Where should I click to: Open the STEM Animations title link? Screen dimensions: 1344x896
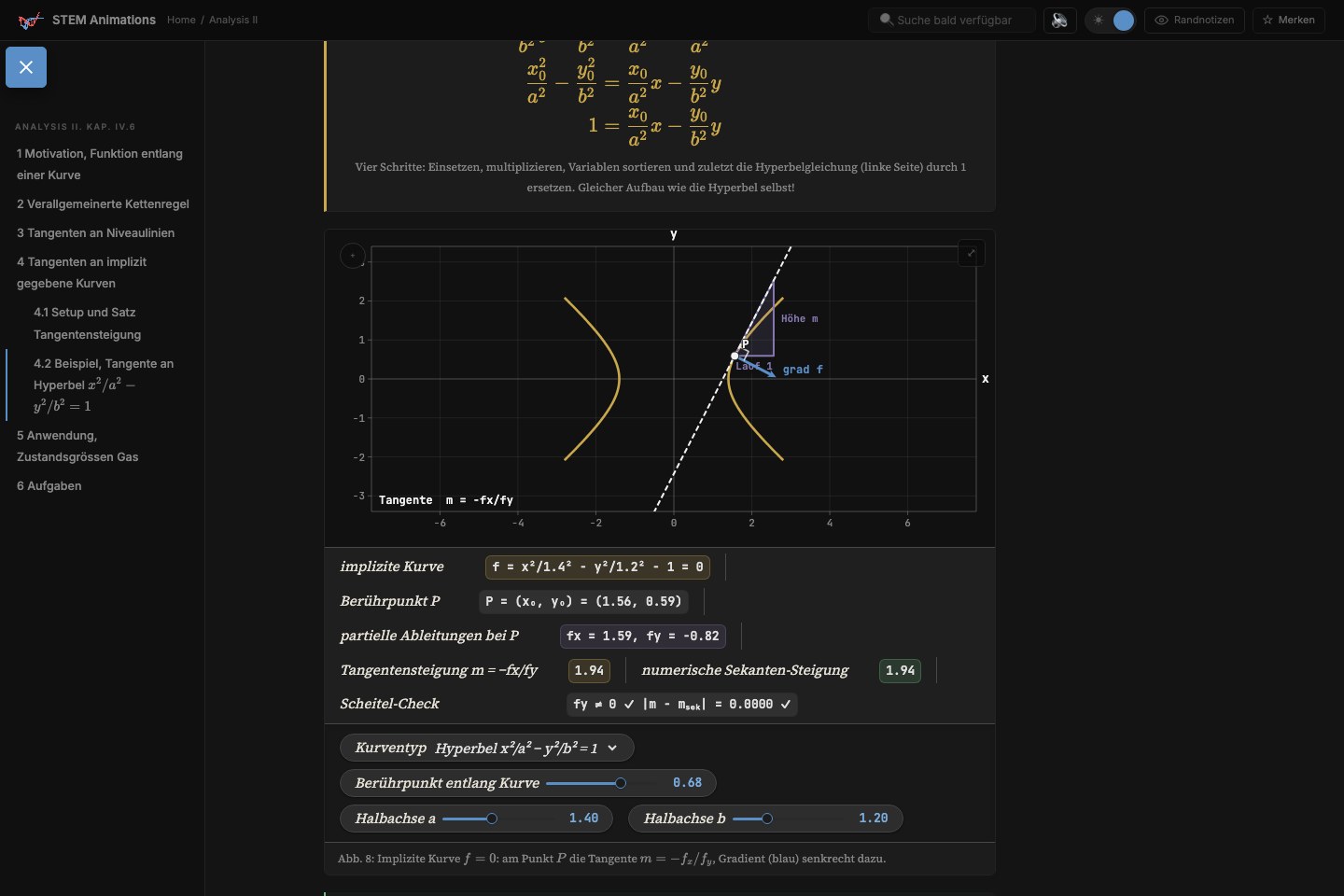104,20
